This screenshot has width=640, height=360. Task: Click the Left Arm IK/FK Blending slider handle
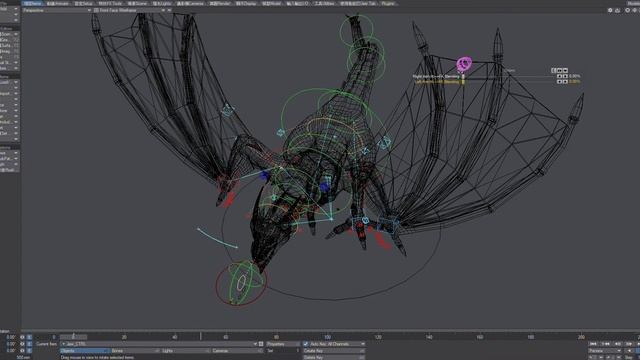point(463,82)
